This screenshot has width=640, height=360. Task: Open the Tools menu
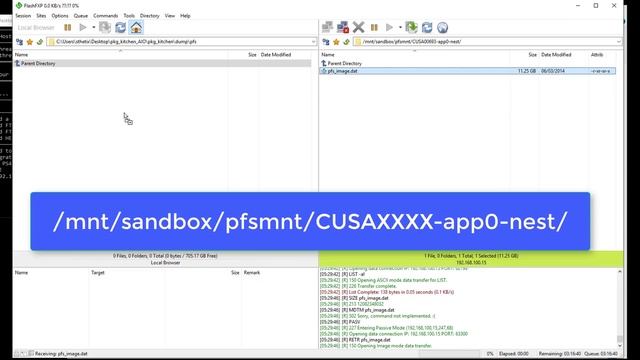click(129, 16)
